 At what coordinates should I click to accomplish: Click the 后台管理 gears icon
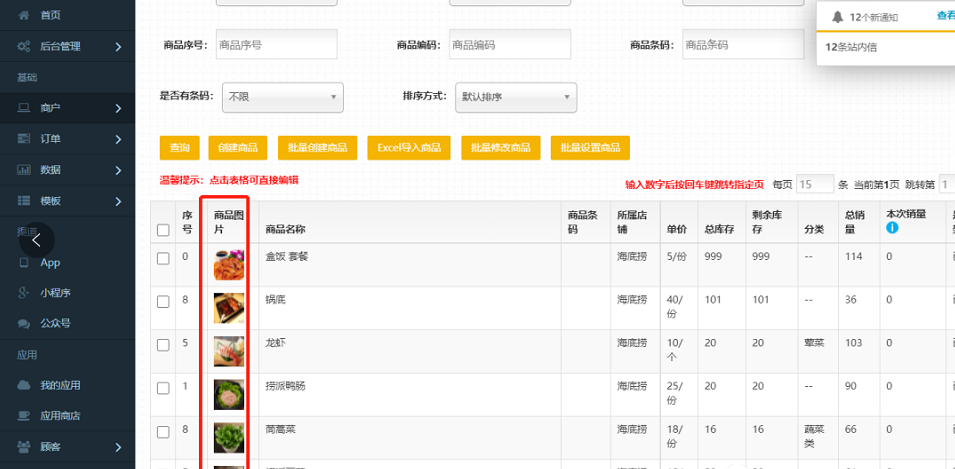coord(22,46)
